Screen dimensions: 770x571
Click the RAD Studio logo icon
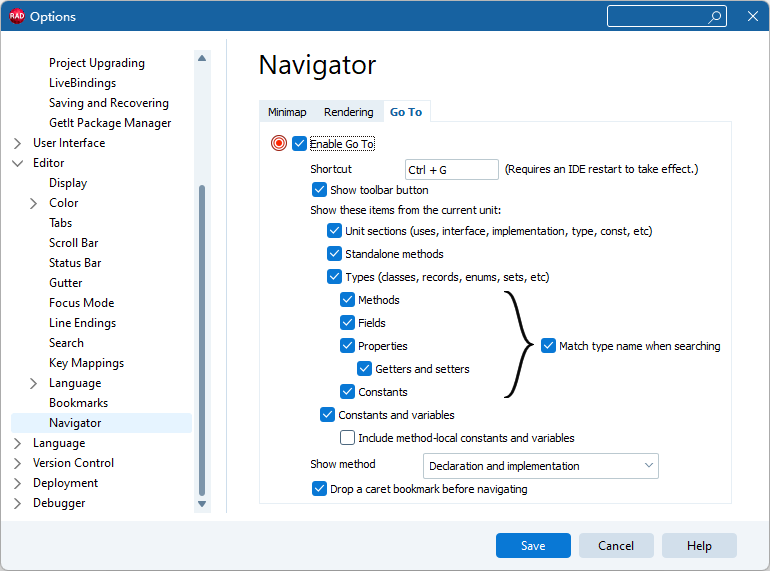(17, 16)
